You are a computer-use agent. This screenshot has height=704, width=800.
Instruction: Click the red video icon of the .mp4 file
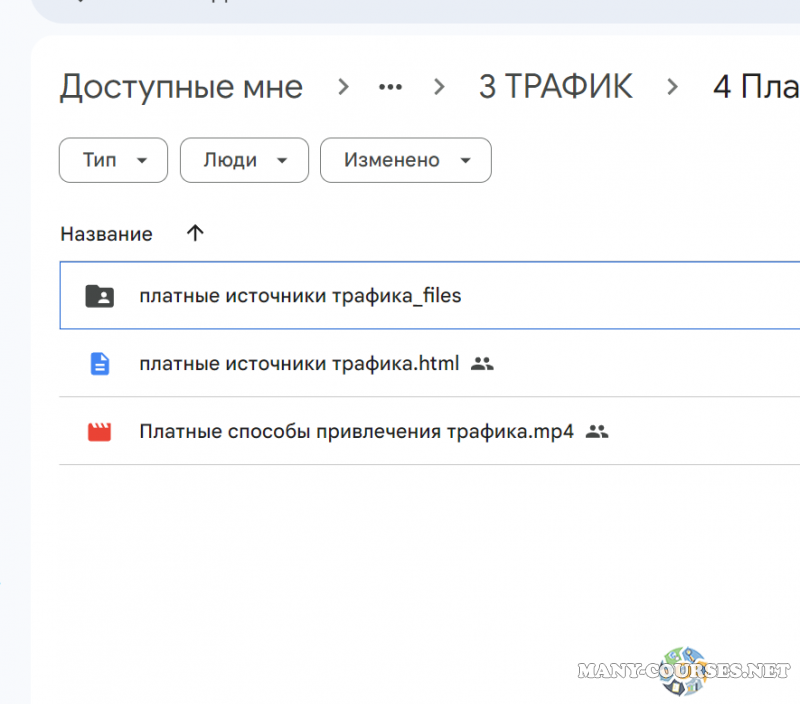click(99, 432)
